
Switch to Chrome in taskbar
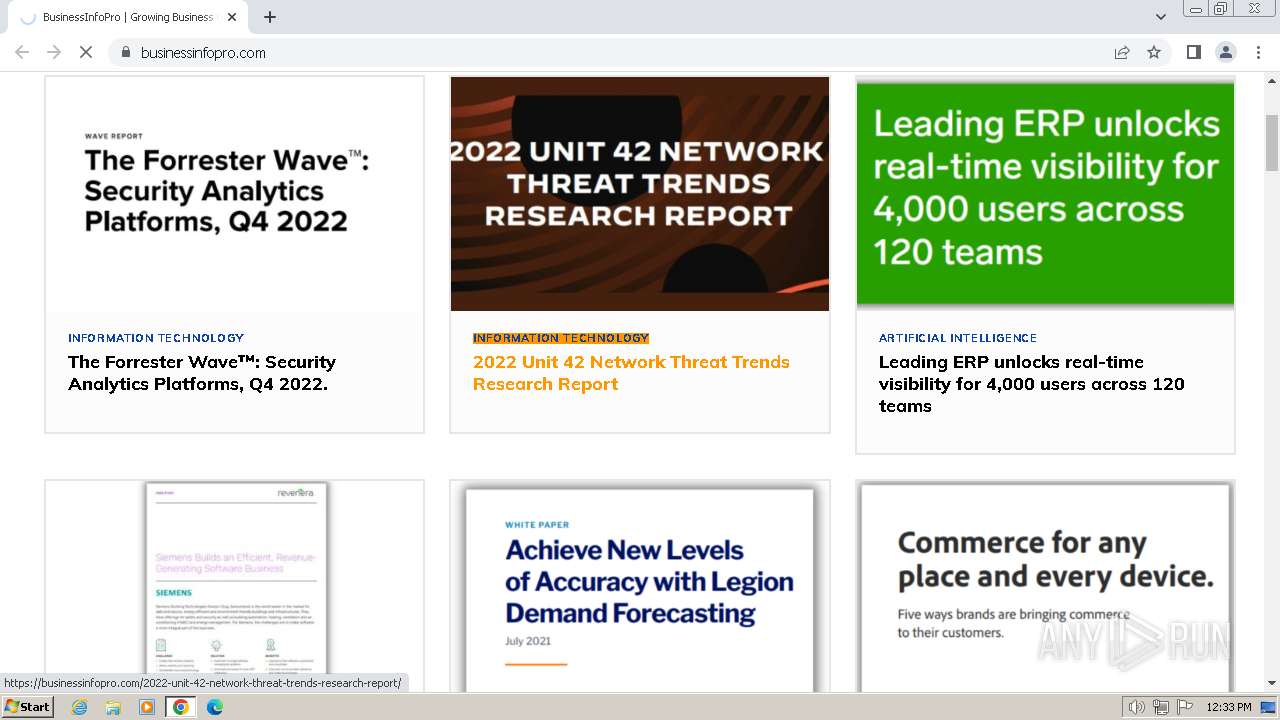point(181,707)
